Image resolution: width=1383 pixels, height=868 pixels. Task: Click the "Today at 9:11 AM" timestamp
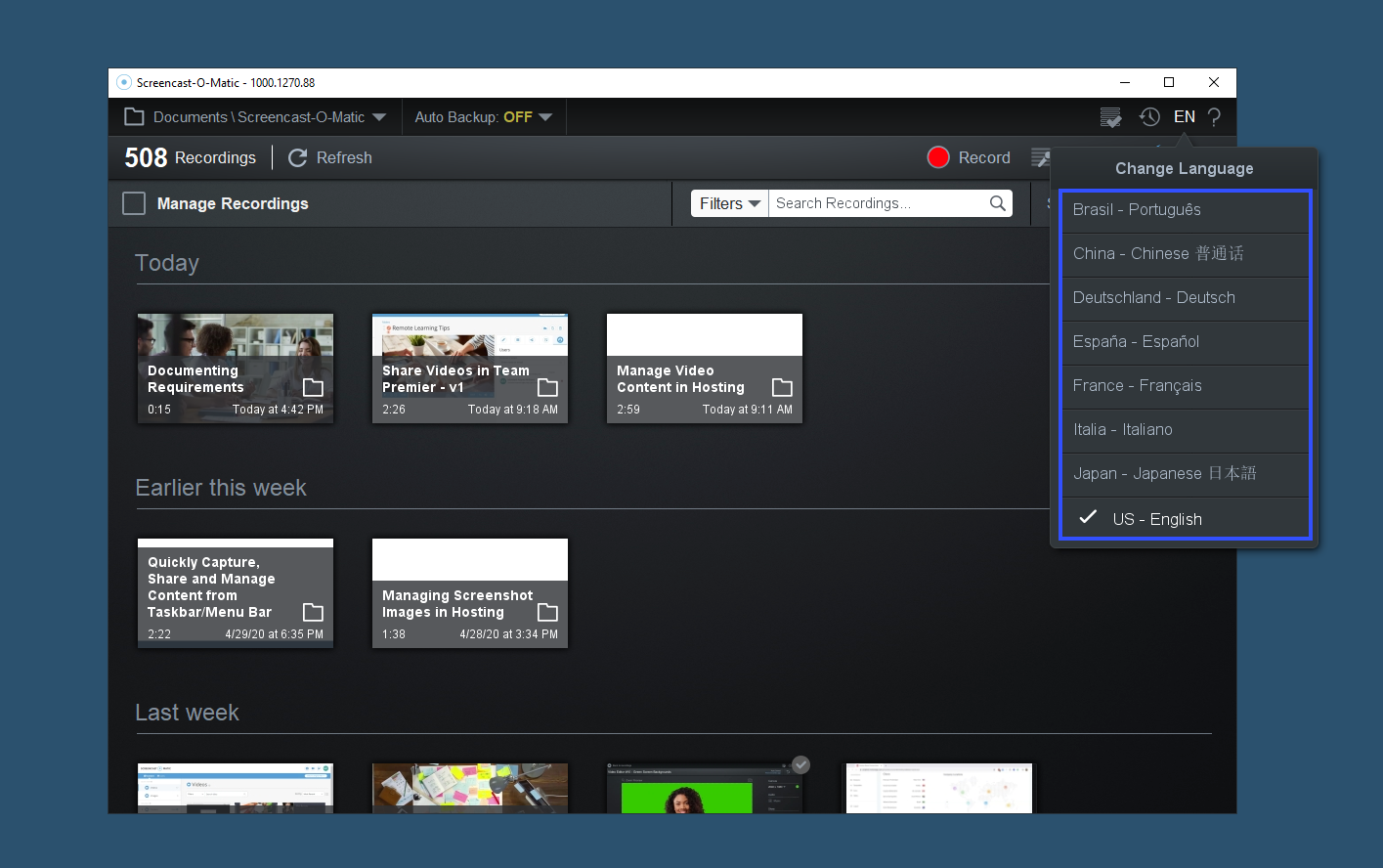point(748,410)
